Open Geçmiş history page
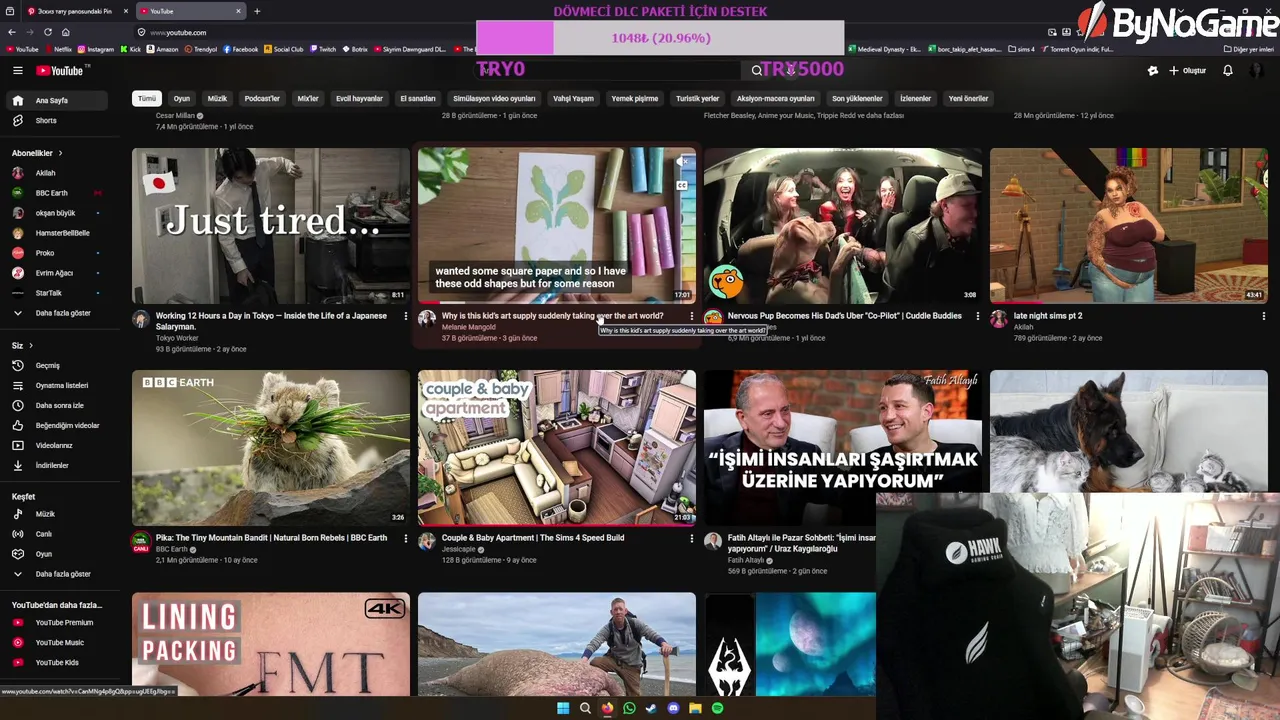Image resolution: width=1280 pixels, height=720 pixels. click(x=57, y=366)
